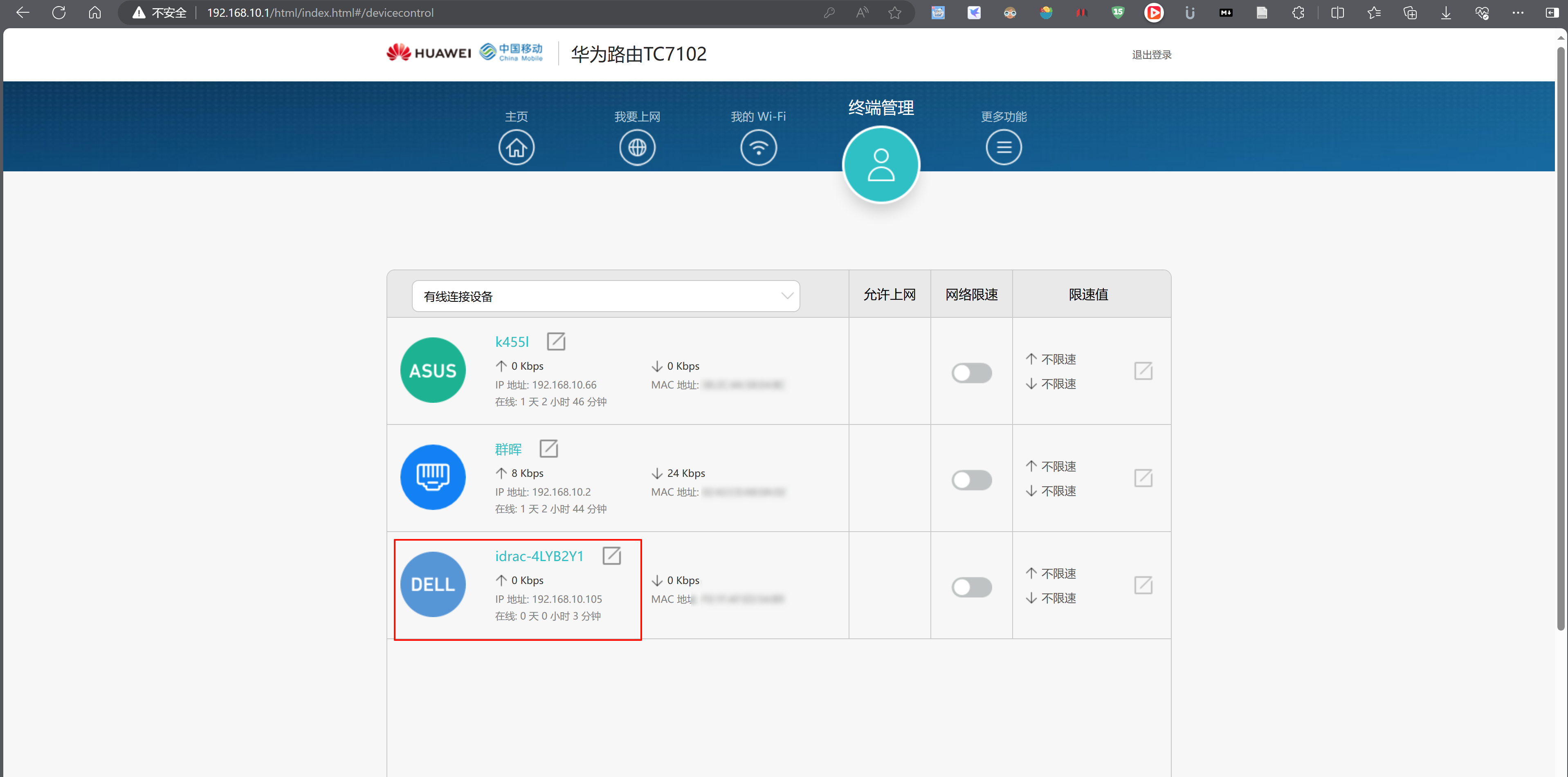Switch to the 主页 tab label

(516, 116)
